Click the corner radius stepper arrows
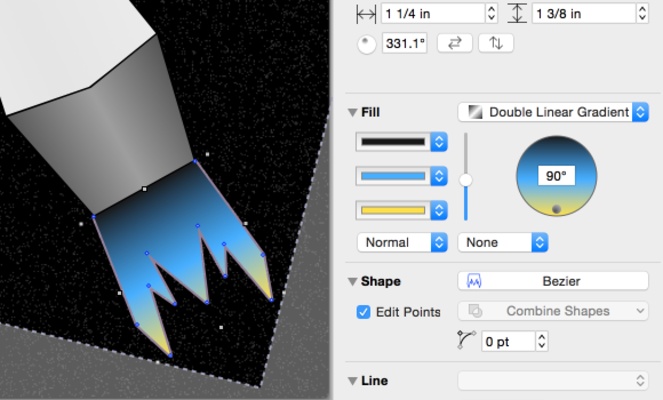This screenshot has width=663, height=400. pyautogui.click(x=542, y=341)
